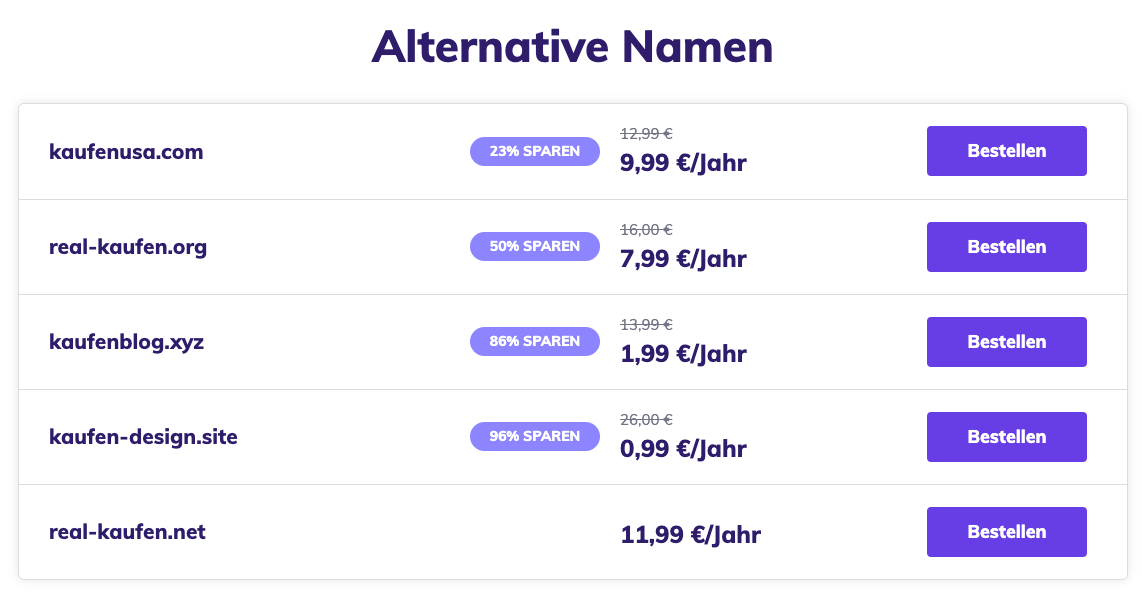Open the real-kaufen.org domain link
Viewport: 1142px width, 595px height.
click(x=128, y=247)
